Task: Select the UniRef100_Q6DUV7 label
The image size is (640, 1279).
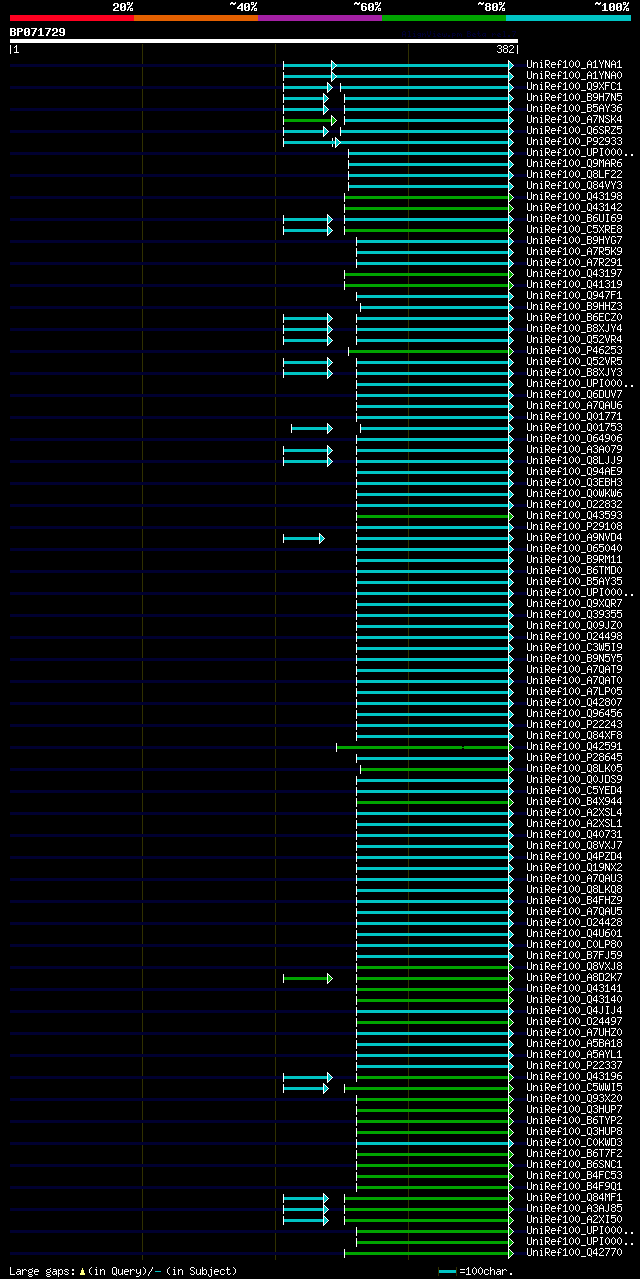Action: 574,394
